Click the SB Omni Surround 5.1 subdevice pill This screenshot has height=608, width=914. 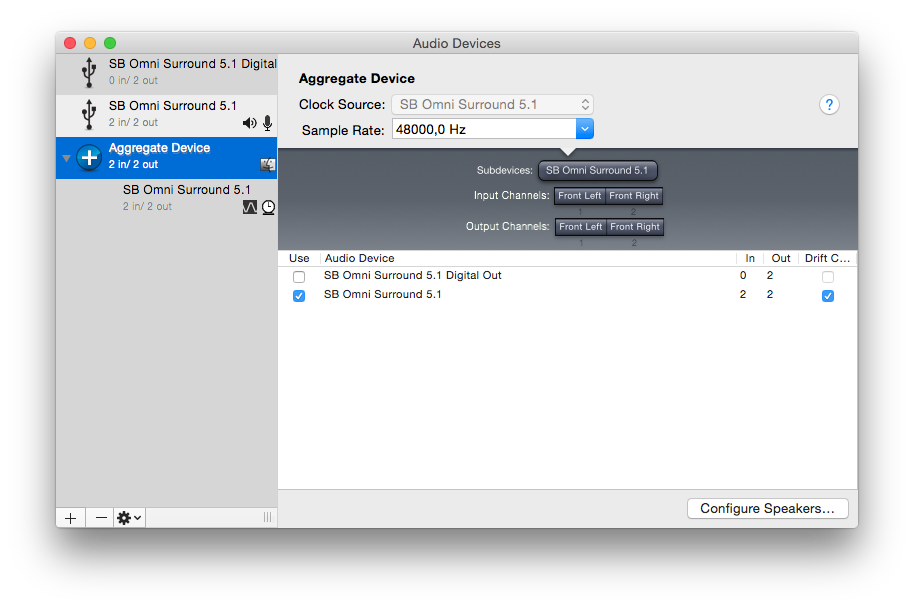click(x=597, y=170)
